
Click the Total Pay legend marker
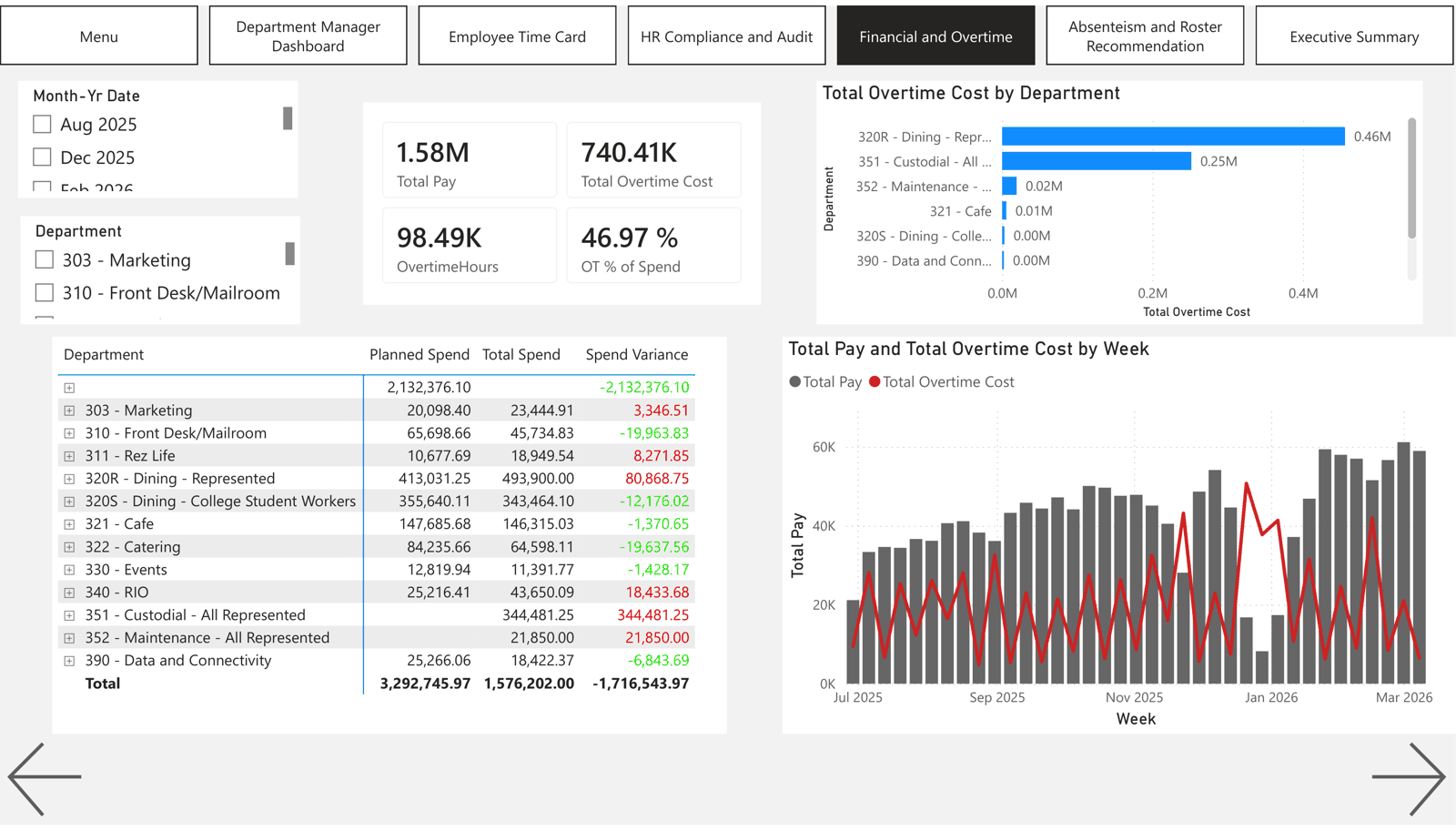(x=795, y=382)
